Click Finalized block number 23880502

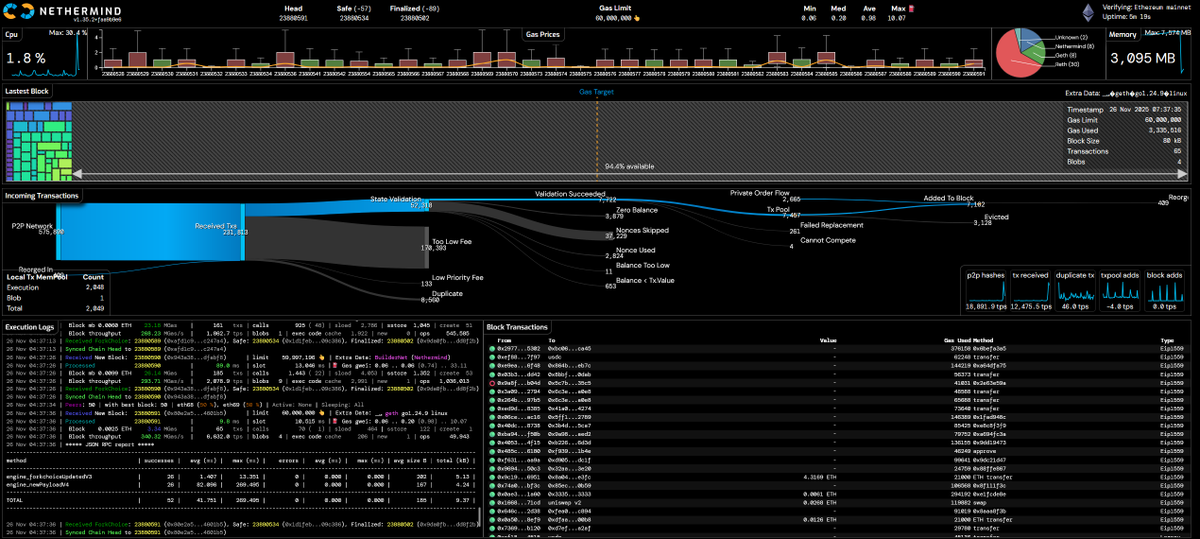[x=415, y=17]
